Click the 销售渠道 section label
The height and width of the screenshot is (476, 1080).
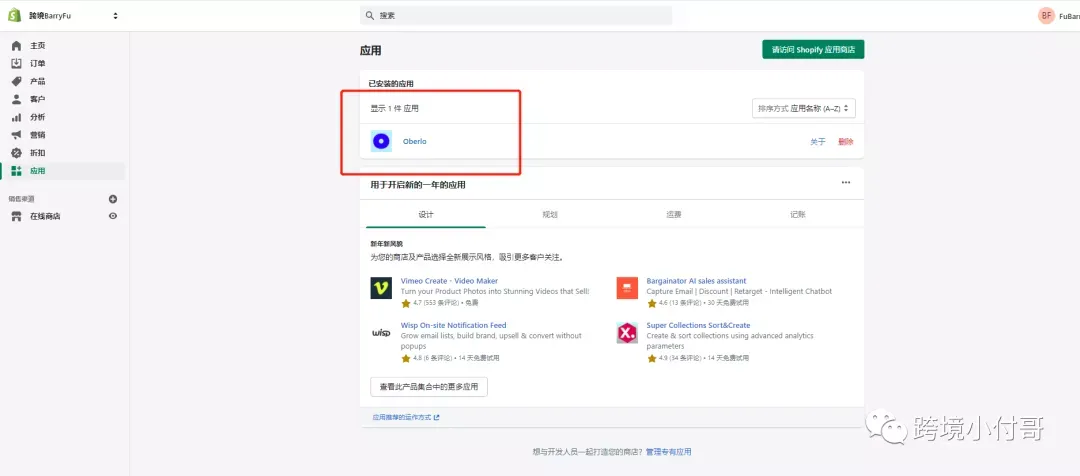click(22, 199)
